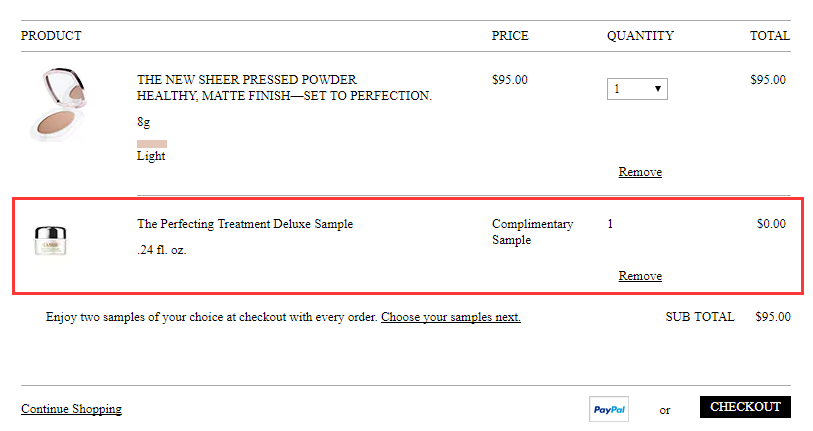The image size is (813, 431).
Task: Click the black CHECKOUT button
Action: 745,407
